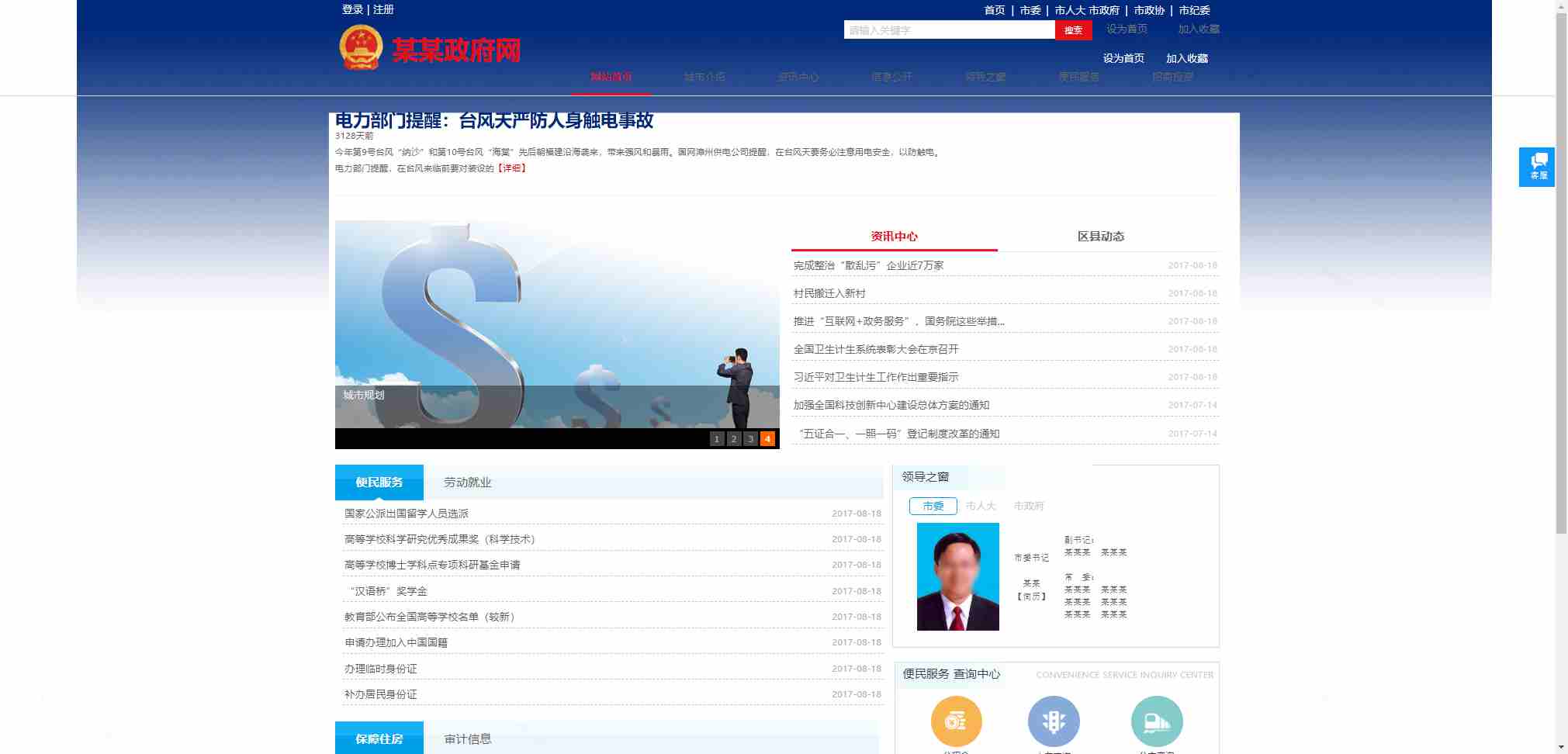Select 信息公开 in the main navigation

[891, 77]
